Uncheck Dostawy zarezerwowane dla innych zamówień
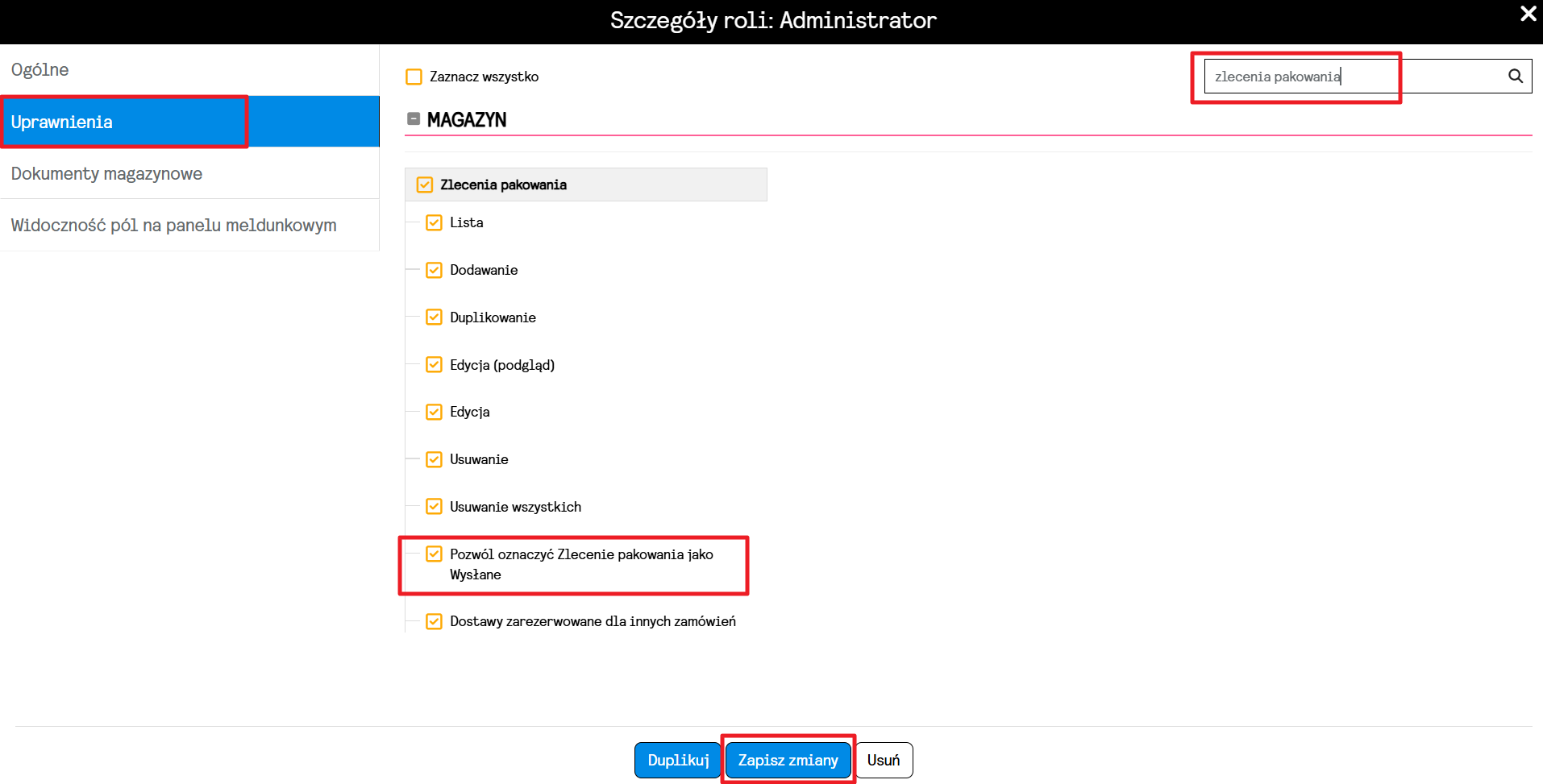Image resolution: width=1543 pixels, height=784 pixels. pos(434,621)
